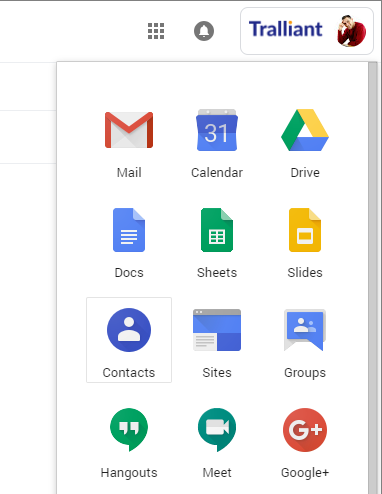Screen dimensions: 382x494
Task: Open the Google apps grid launcher
Action: [156, 31]
